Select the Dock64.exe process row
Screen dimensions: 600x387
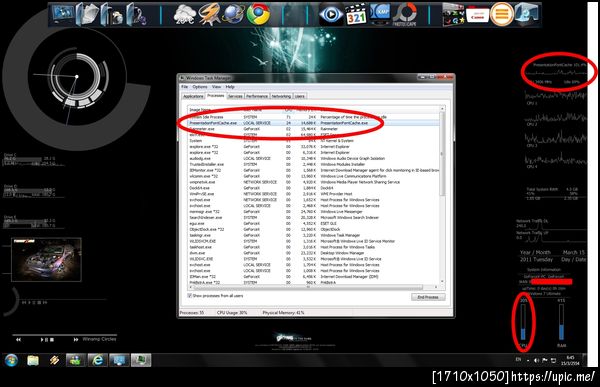tap(314, 188)
